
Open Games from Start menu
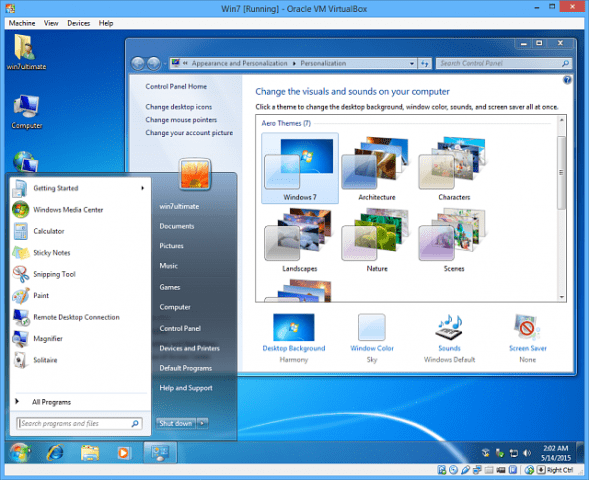pos(170,287)
